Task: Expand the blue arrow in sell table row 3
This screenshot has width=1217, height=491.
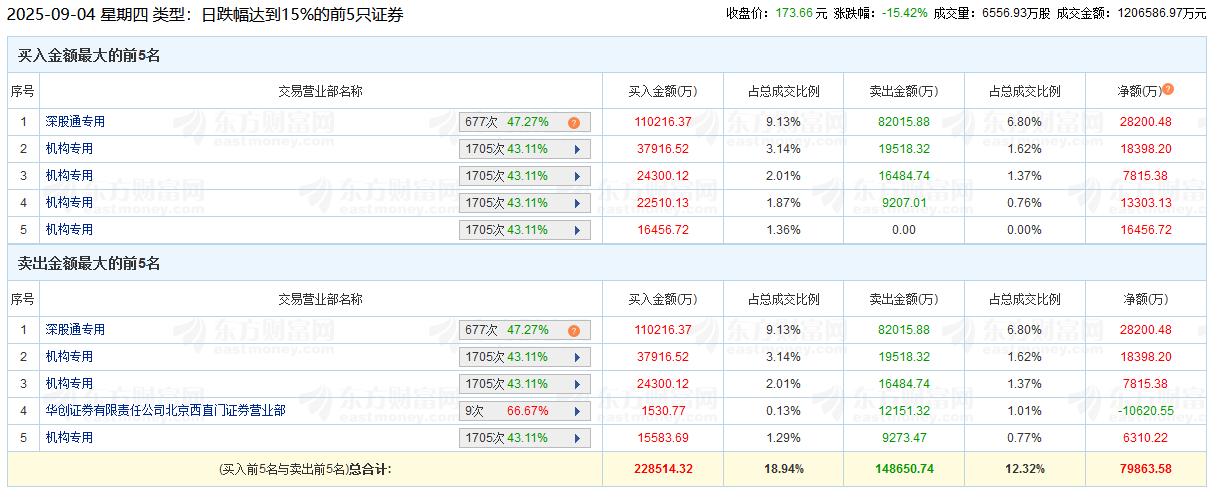Action: point(577,384)
